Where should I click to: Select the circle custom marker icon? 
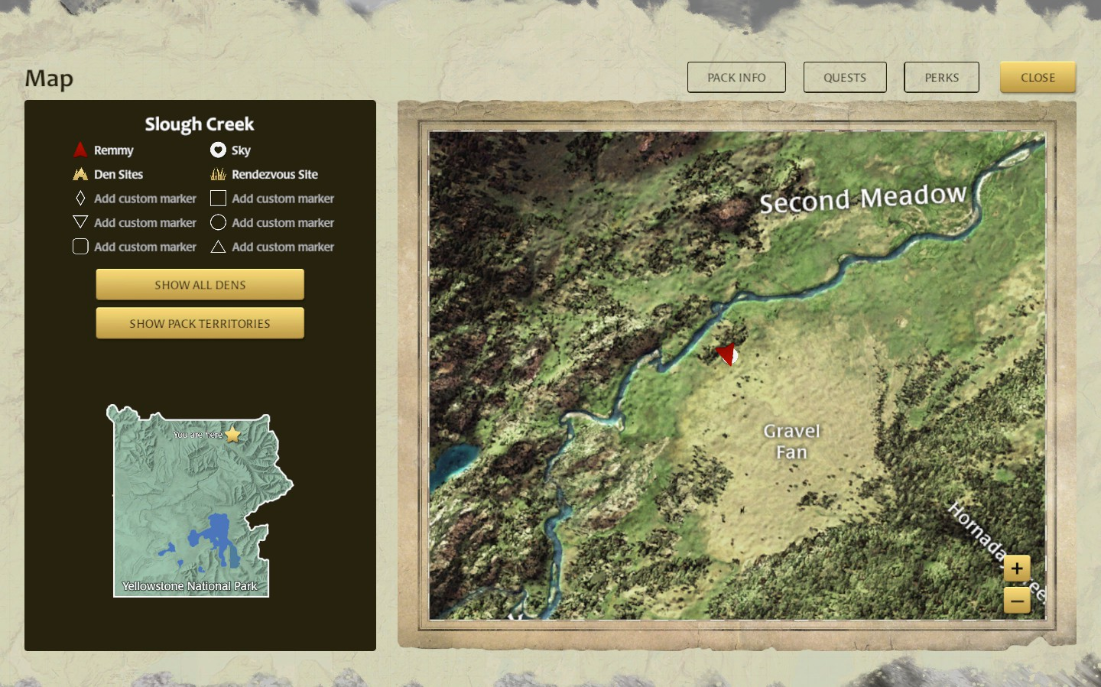pos(218,222)
